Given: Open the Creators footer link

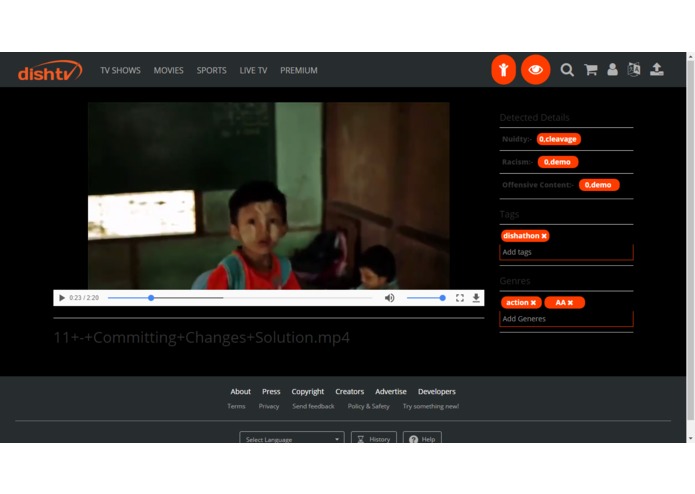Looking at the screenshot, I should pyautogui.click(x=349, y=392).
